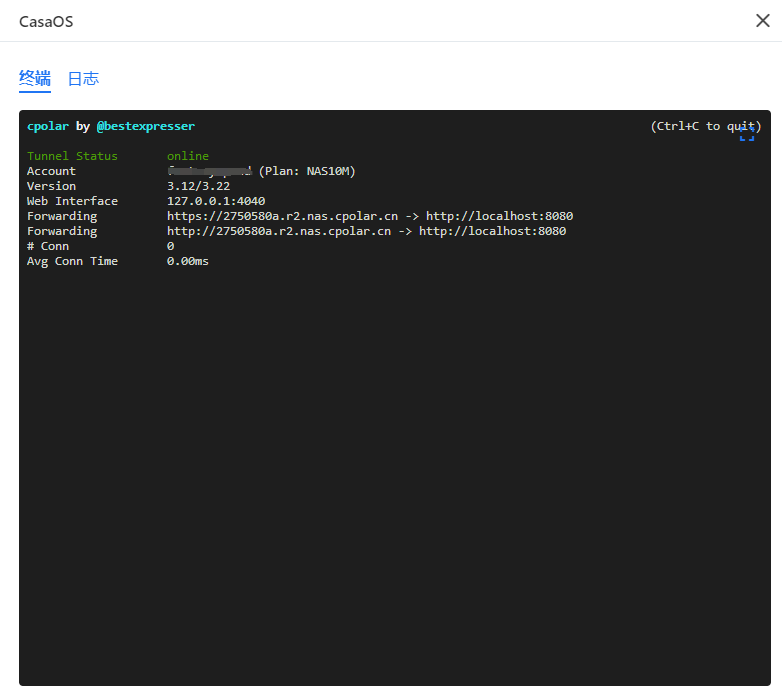
Task: Click the 0.00ms average connection time
Action: click(x=188, y=261)
